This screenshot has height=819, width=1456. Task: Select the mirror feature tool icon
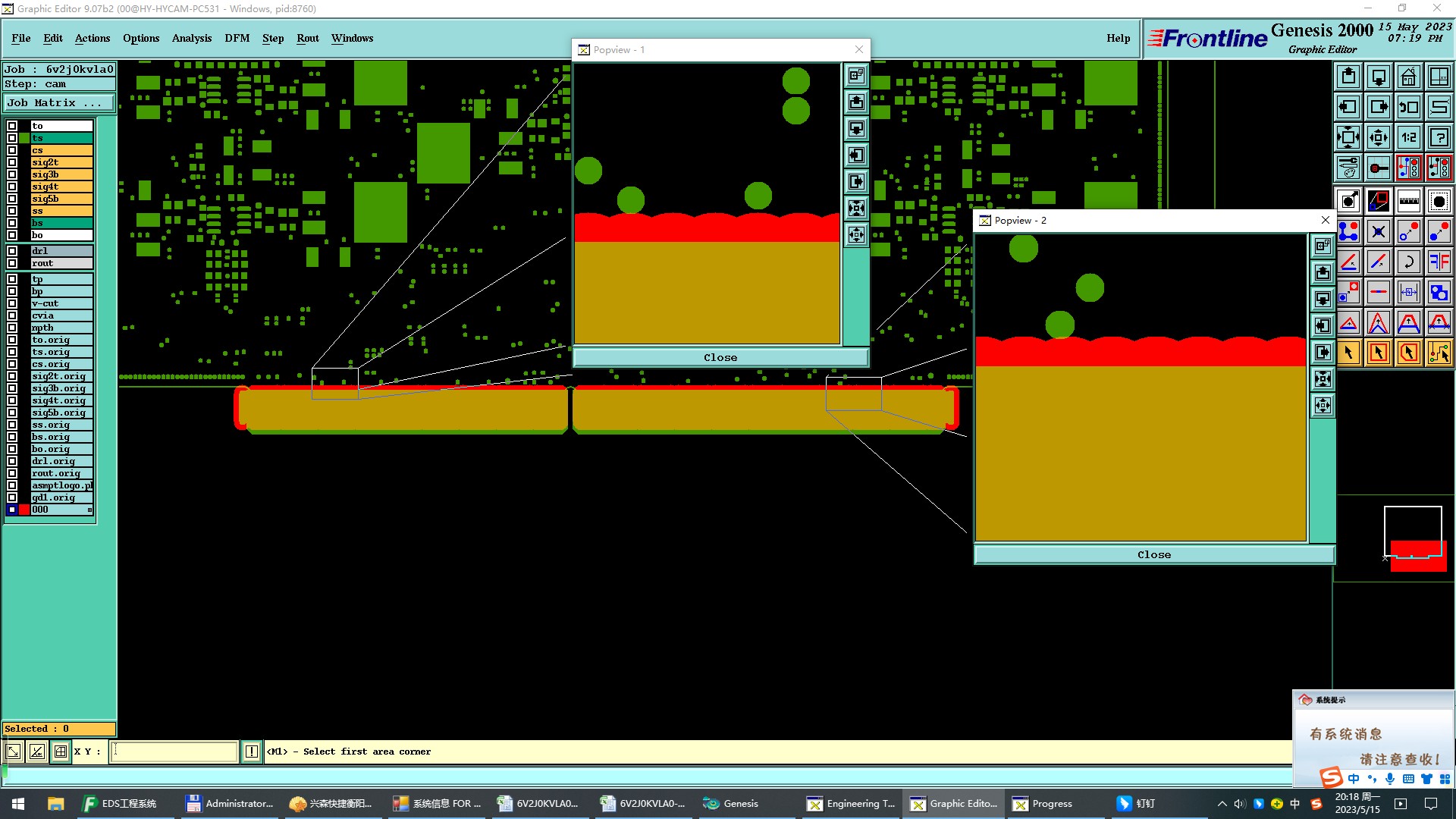1439,262
